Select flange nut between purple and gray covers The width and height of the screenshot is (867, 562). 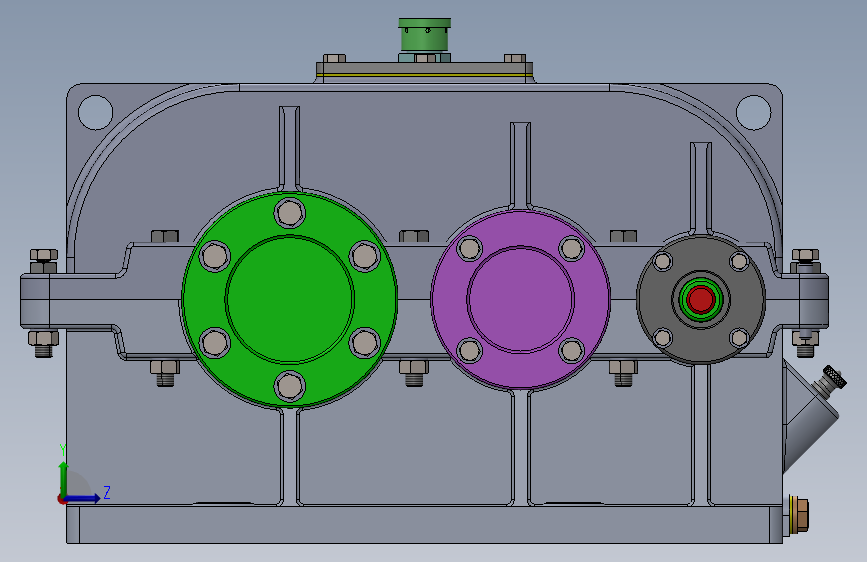[x=624, y=236]
